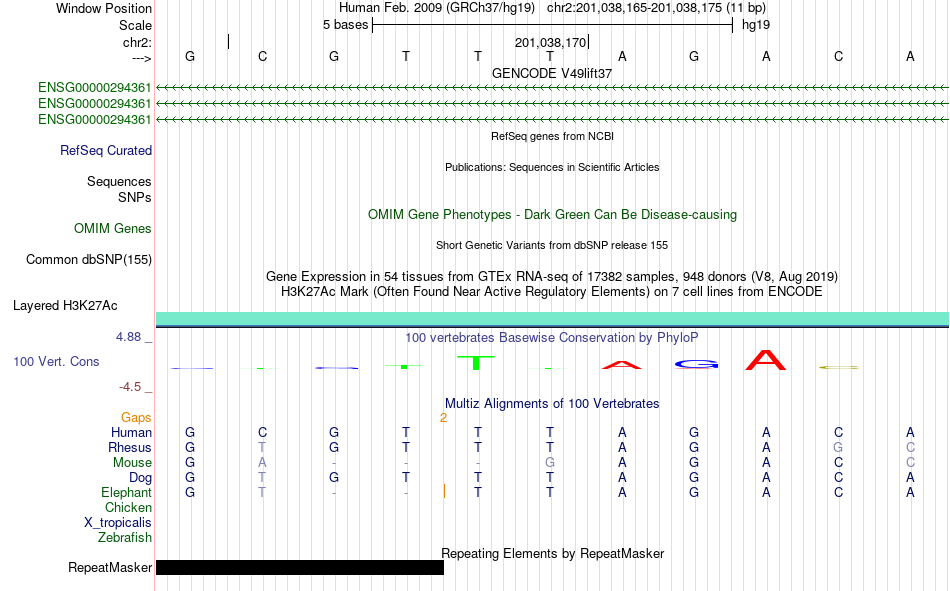The image size is (950, 591).
Task: Select the X_tropicalis alignment row label
Action: coord(118,523)
